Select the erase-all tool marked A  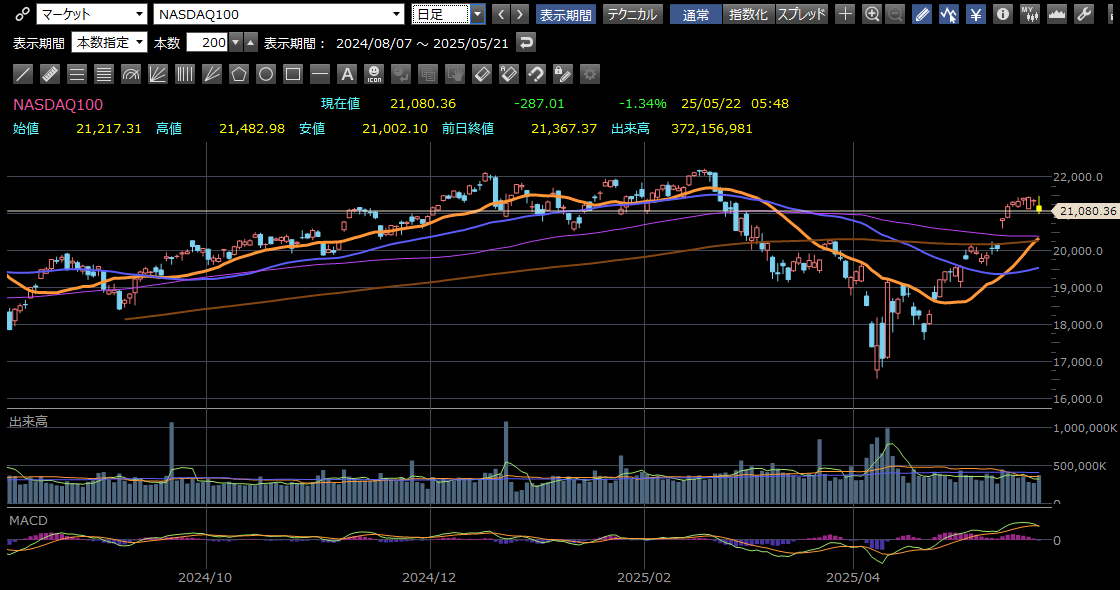click(509, 74)
